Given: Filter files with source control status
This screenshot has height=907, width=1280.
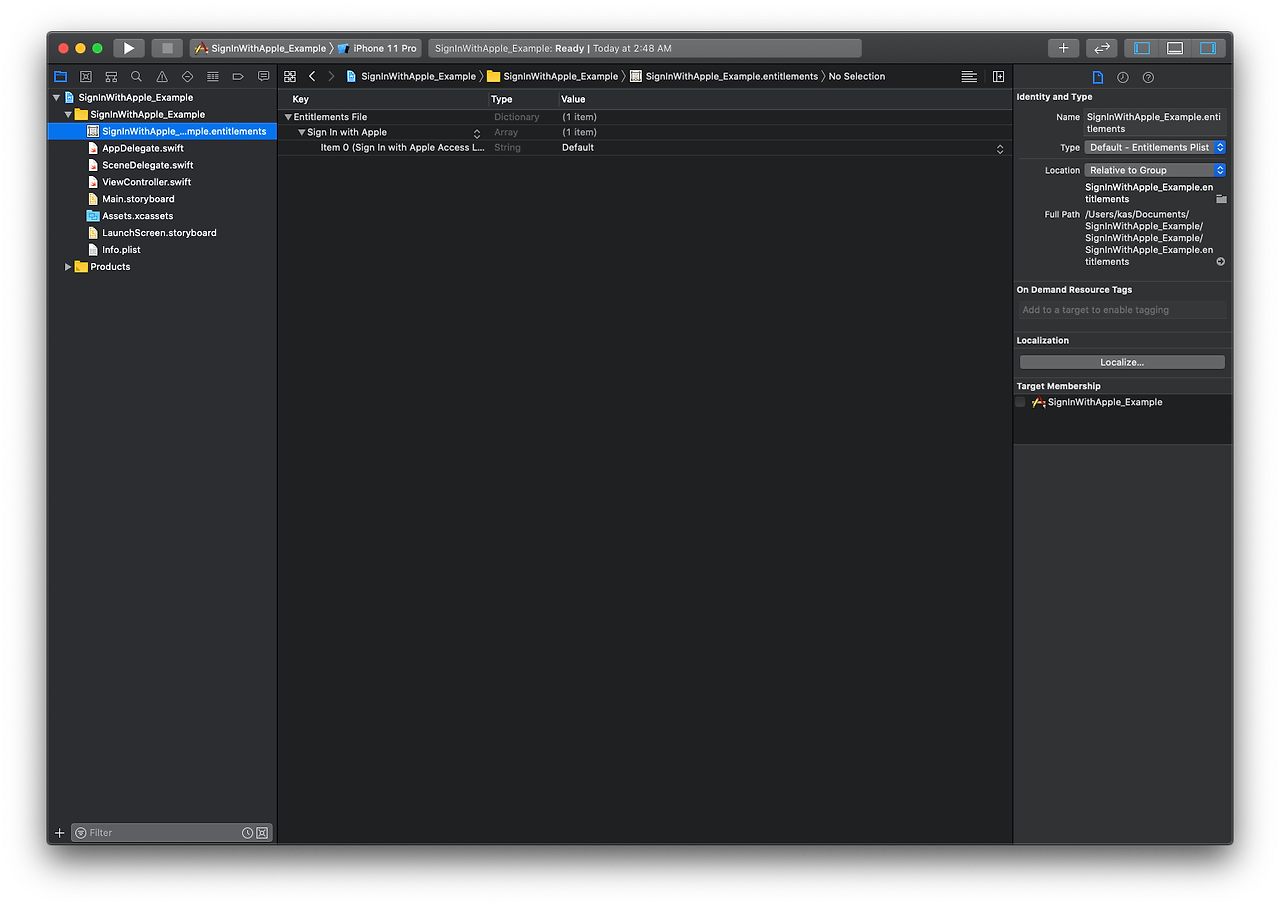Looking at the screenshot, I should click(262, 833).
